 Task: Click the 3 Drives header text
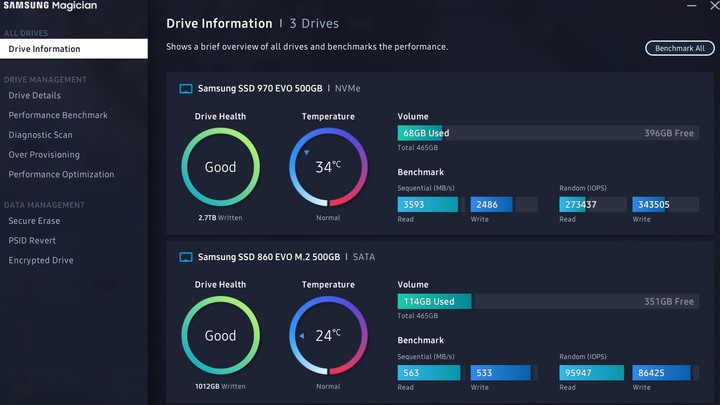coord(314,23)
